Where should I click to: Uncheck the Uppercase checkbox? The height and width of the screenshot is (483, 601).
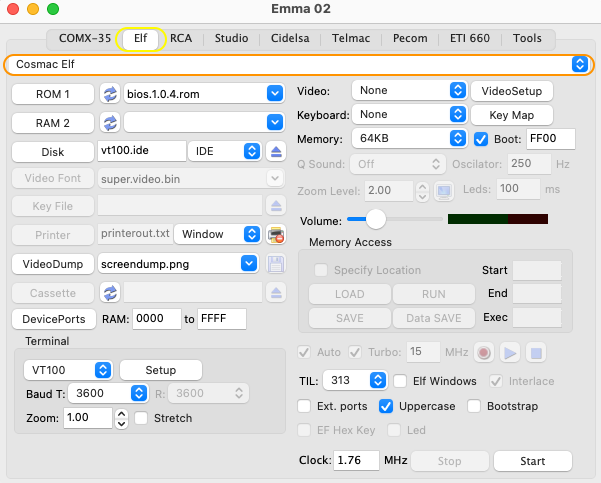386,406
